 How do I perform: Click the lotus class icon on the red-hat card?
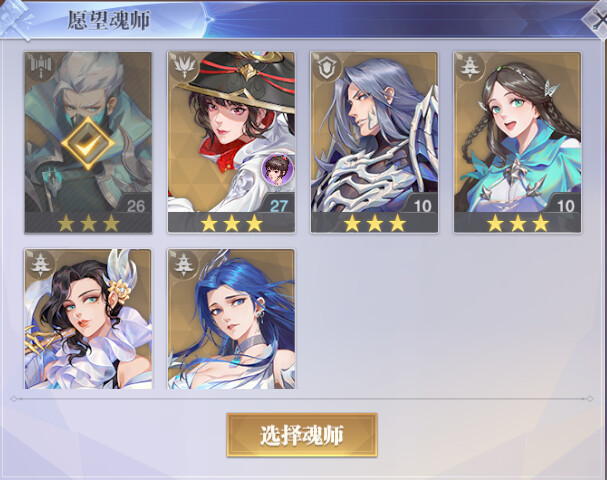tap(184, 67)
